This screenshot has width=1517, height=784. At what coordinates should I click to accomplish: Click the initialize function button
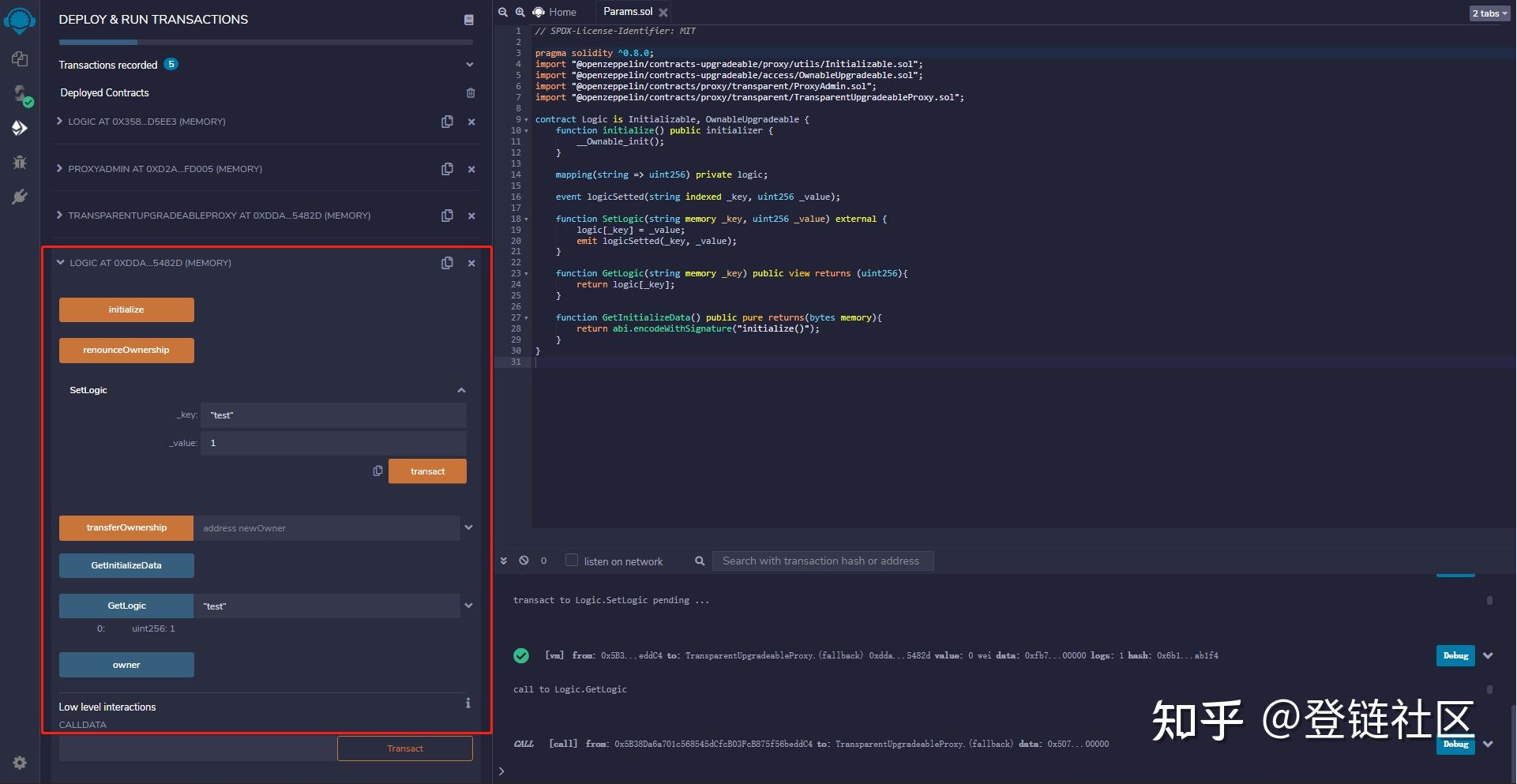click(126, 309)
